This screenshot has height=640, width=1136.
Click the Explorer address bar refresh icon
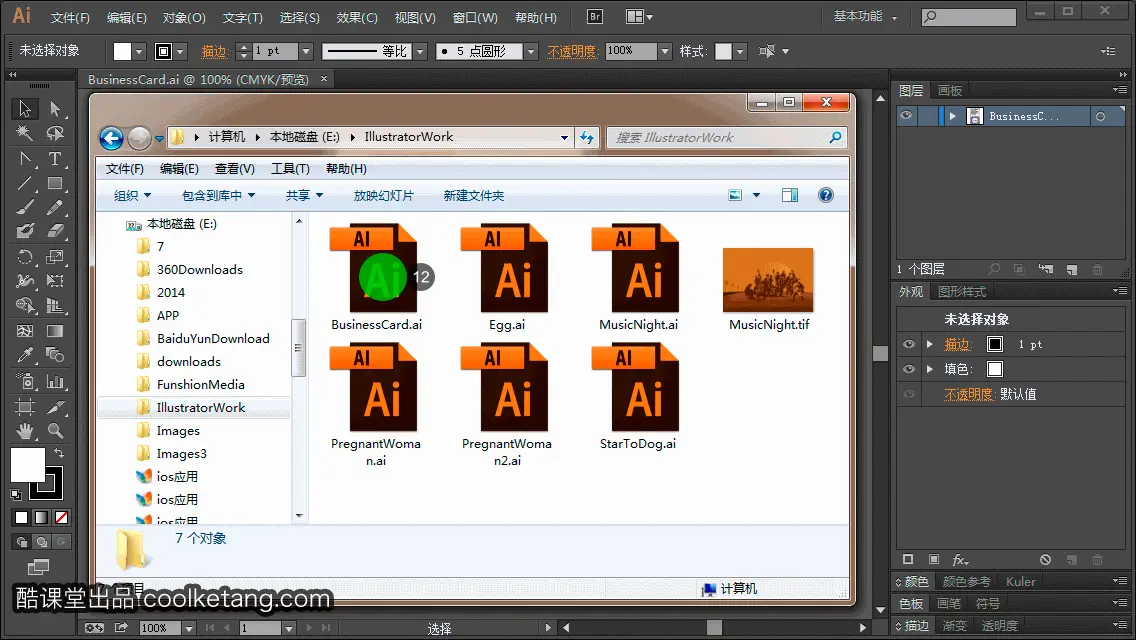pyautogui.click(x=587, y=137)
